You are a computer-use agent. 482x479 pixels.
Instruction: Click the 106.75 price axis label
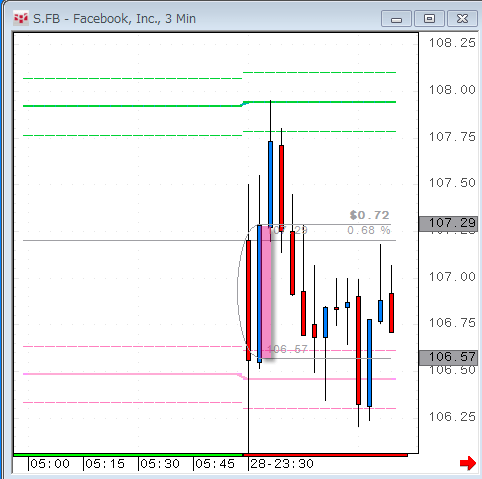click(x=452, y=323)
